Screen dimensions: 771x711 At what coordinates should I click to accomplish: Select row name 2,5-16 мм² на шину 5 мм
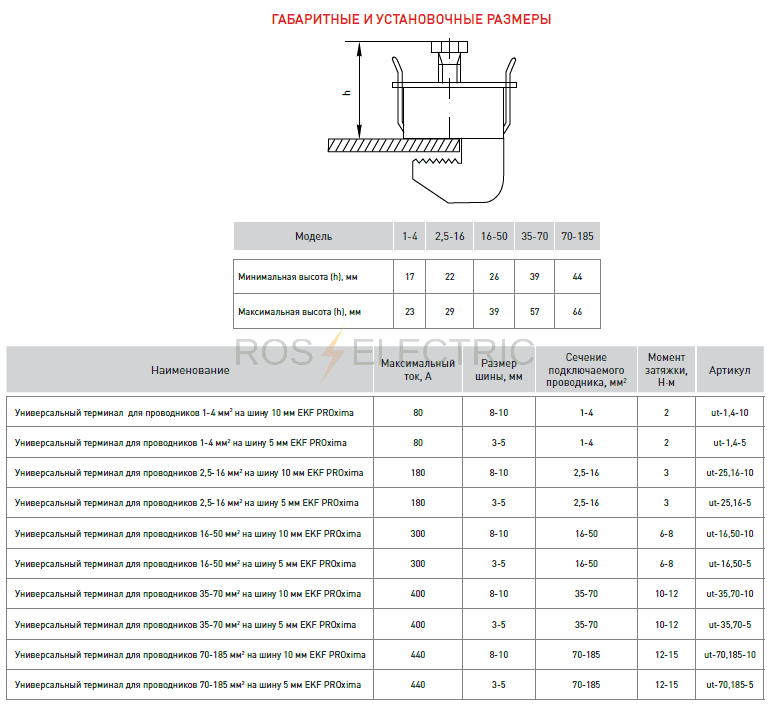186,503
